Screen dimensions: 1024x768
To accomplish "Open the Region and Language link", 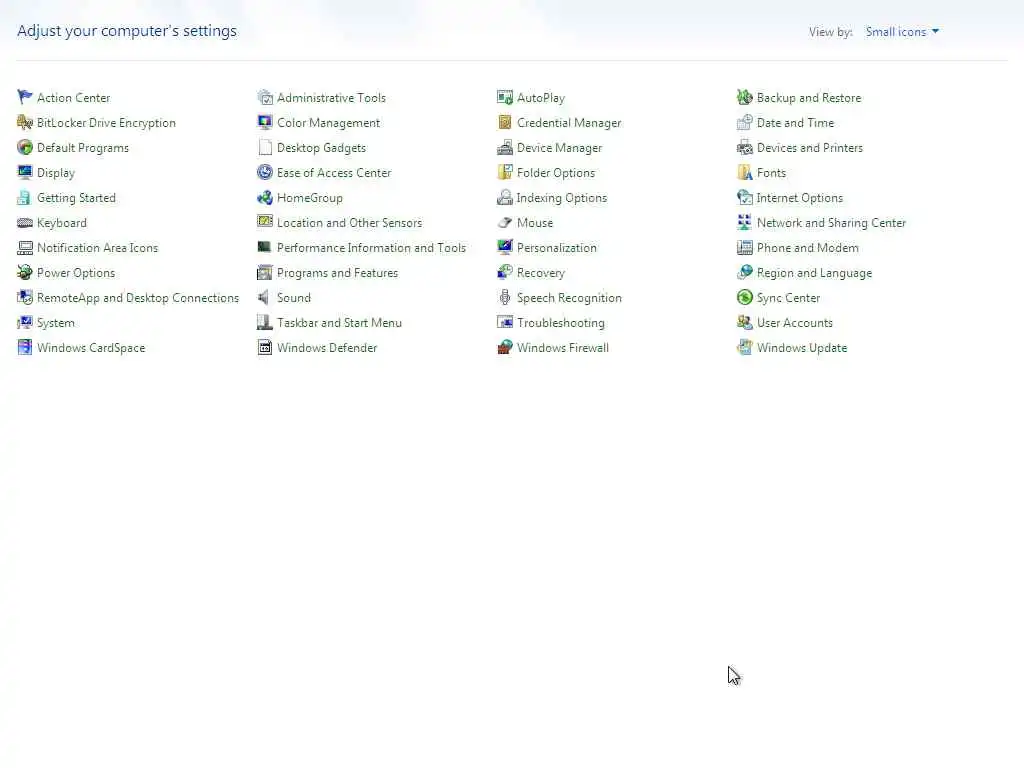I will click(814, 273).
